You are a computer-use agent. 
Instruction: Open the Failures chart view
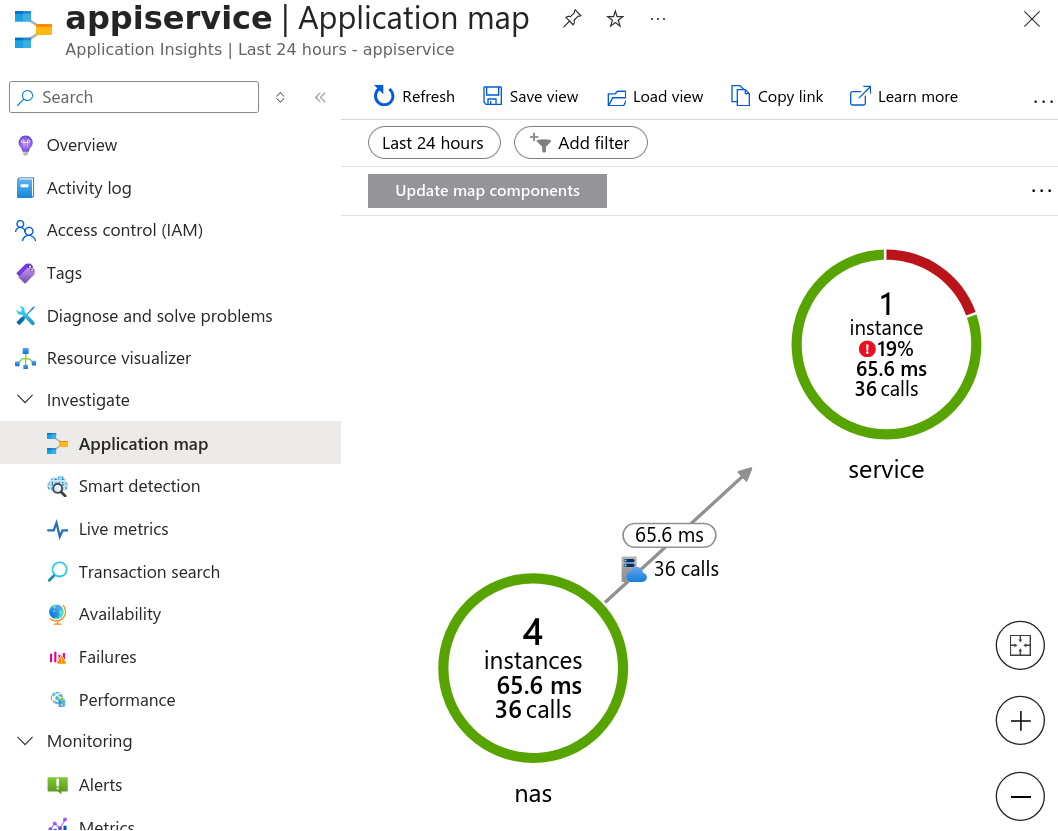coord(107,657)
